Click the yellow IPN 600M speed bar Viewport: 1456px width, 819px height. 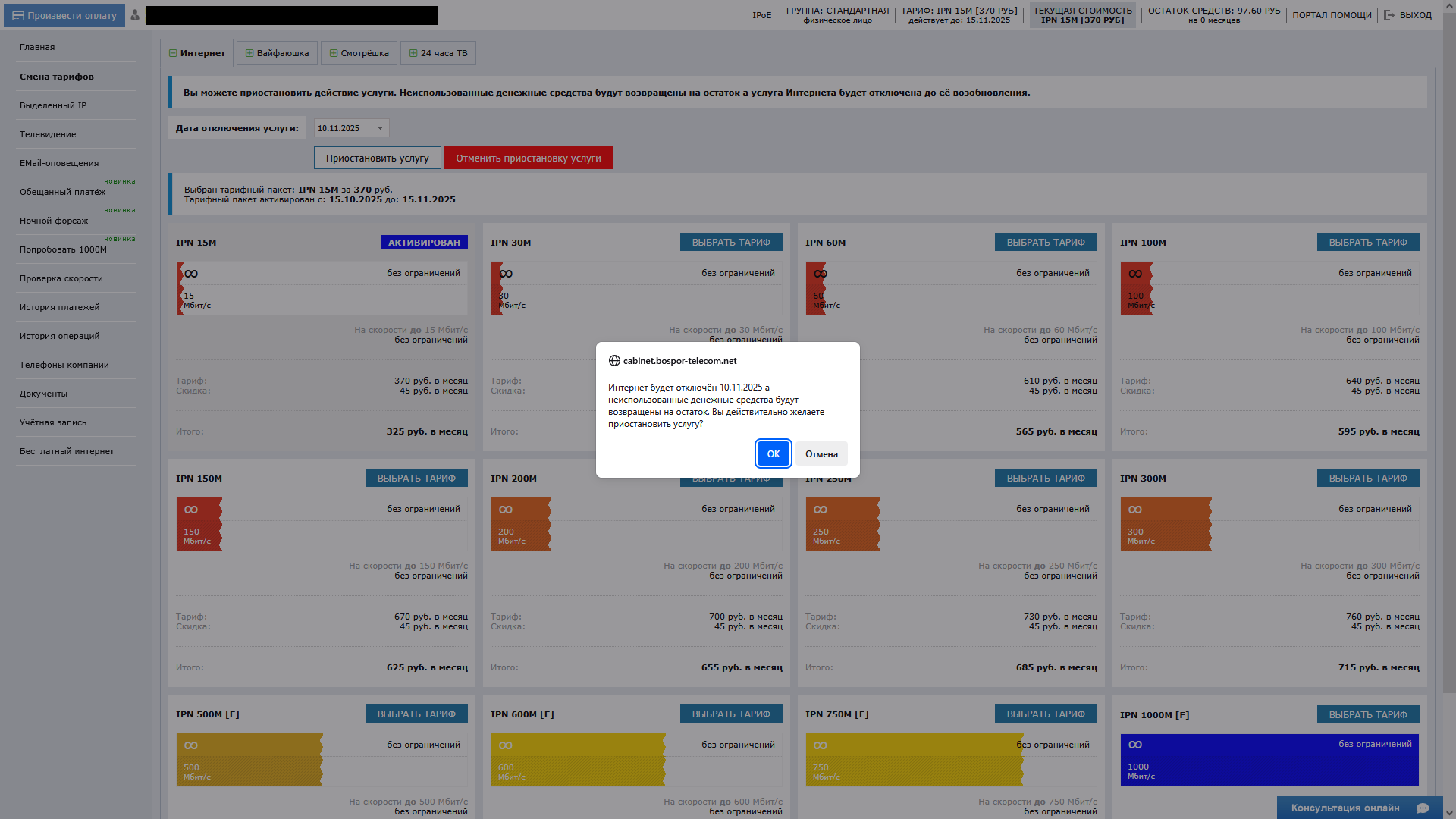tap(578, 759)
